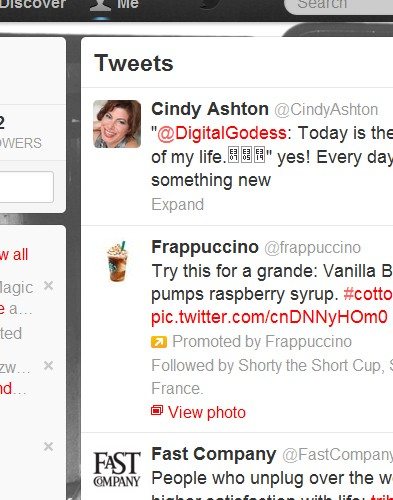Open the Me profile icon in navigation
The width and height of the screenshot is (393, 500).
(x=100, y=5)
